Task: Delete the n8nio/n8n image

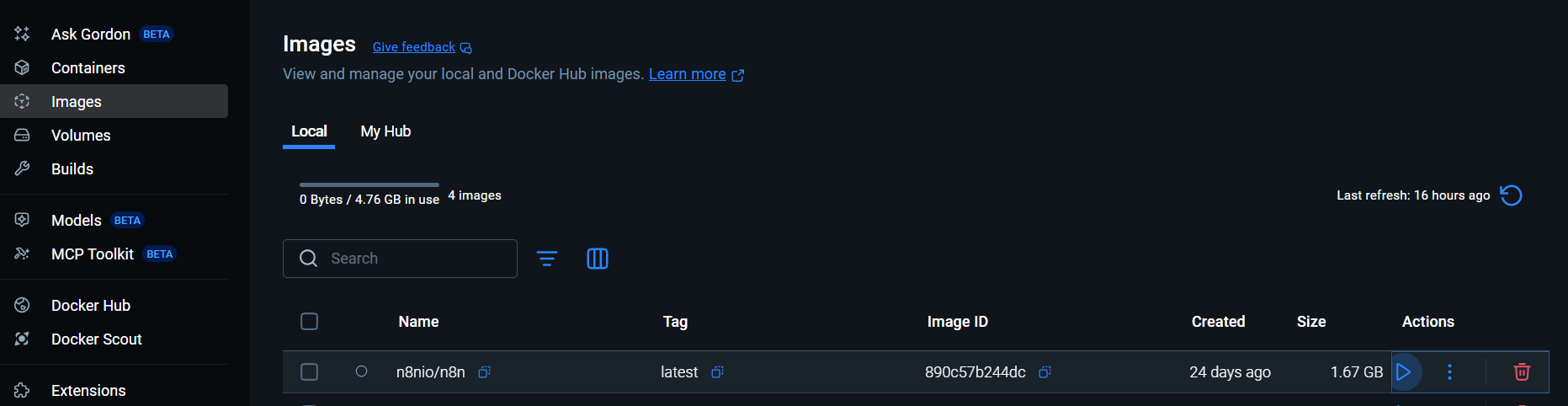Action: click(1522, 371)
